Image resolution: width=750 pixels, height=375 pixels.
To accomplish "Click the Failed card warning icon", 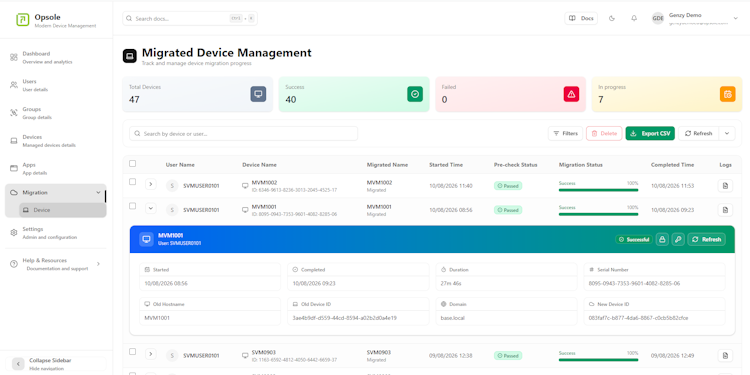I will click(571, 94).
